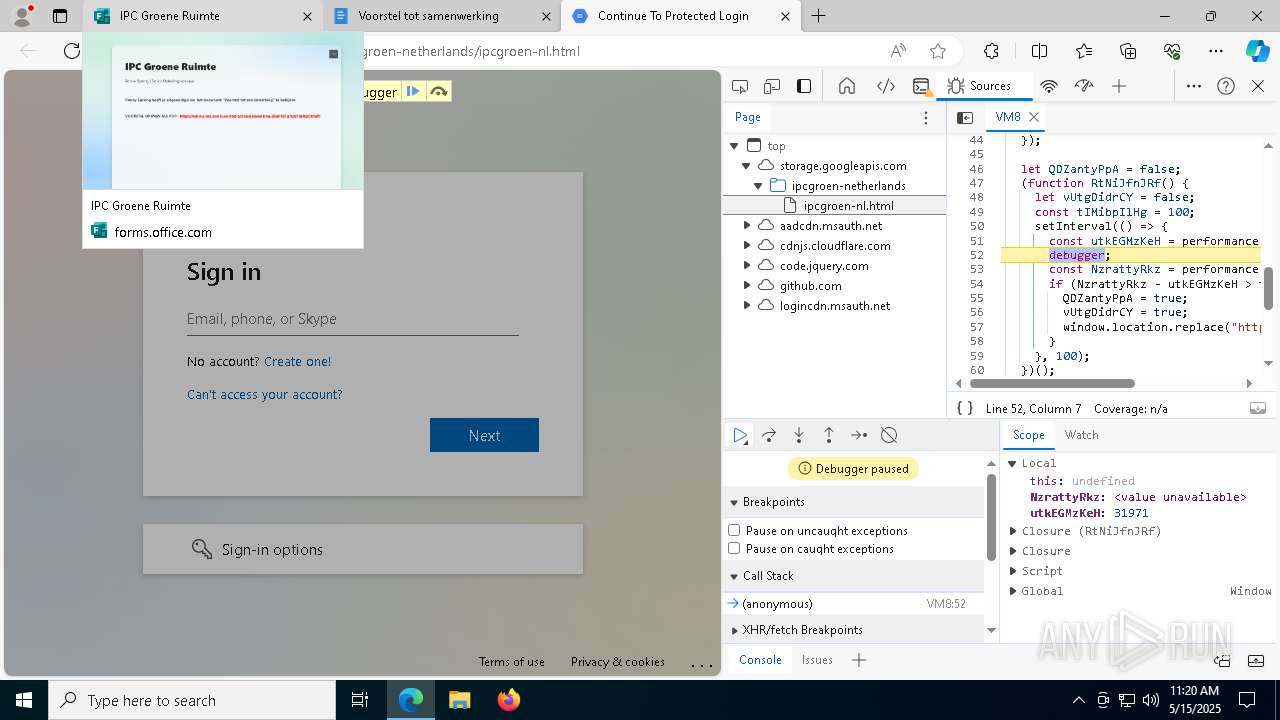The image size is (1280, 720).
Task: Collapse the ipcgroen-netherlands folder
Action: point(758,186)
